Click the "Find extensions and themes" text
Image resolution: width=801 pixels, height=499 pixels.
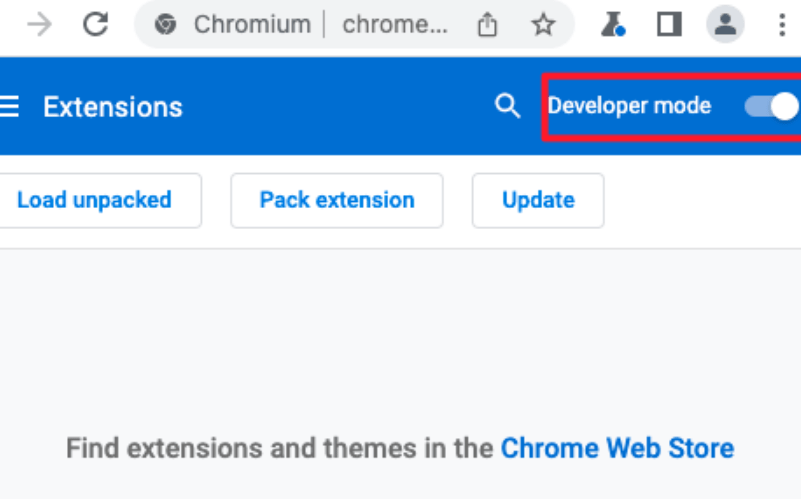tap(280, 448)
